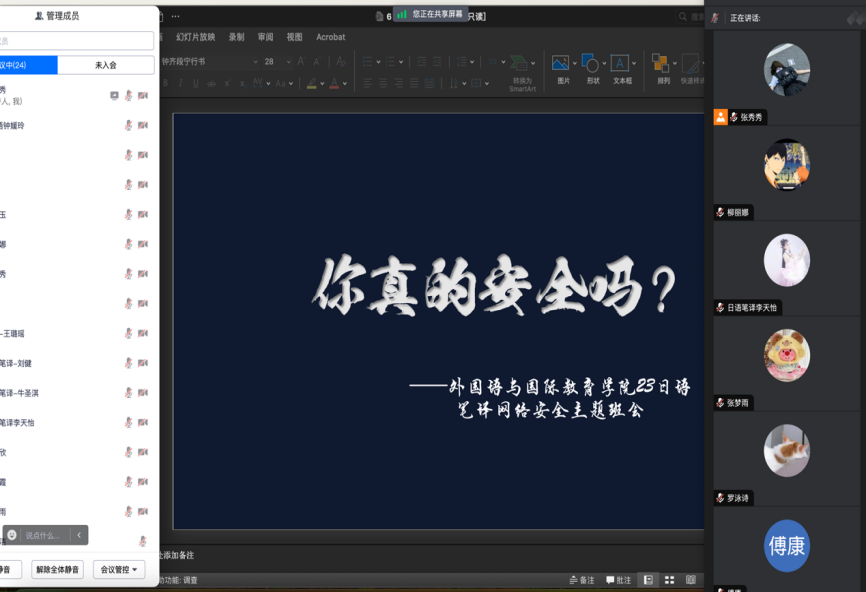Toggle microphone for member 王珊瑶
866x592 pixels.
click(128, 334)
